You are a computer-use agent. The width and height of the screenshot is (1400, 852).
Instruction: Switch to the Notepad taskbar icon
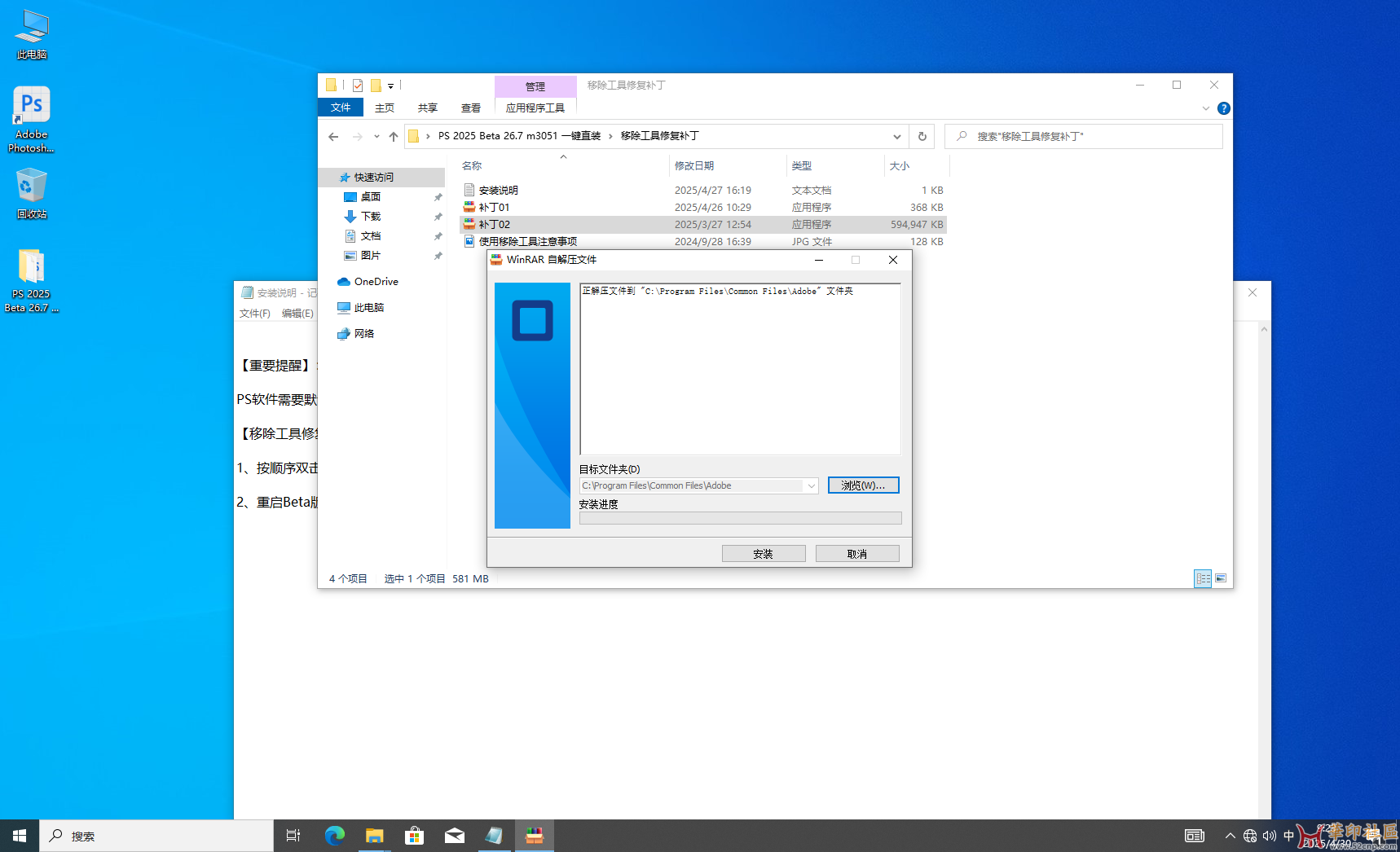click(x=494, y=836)
